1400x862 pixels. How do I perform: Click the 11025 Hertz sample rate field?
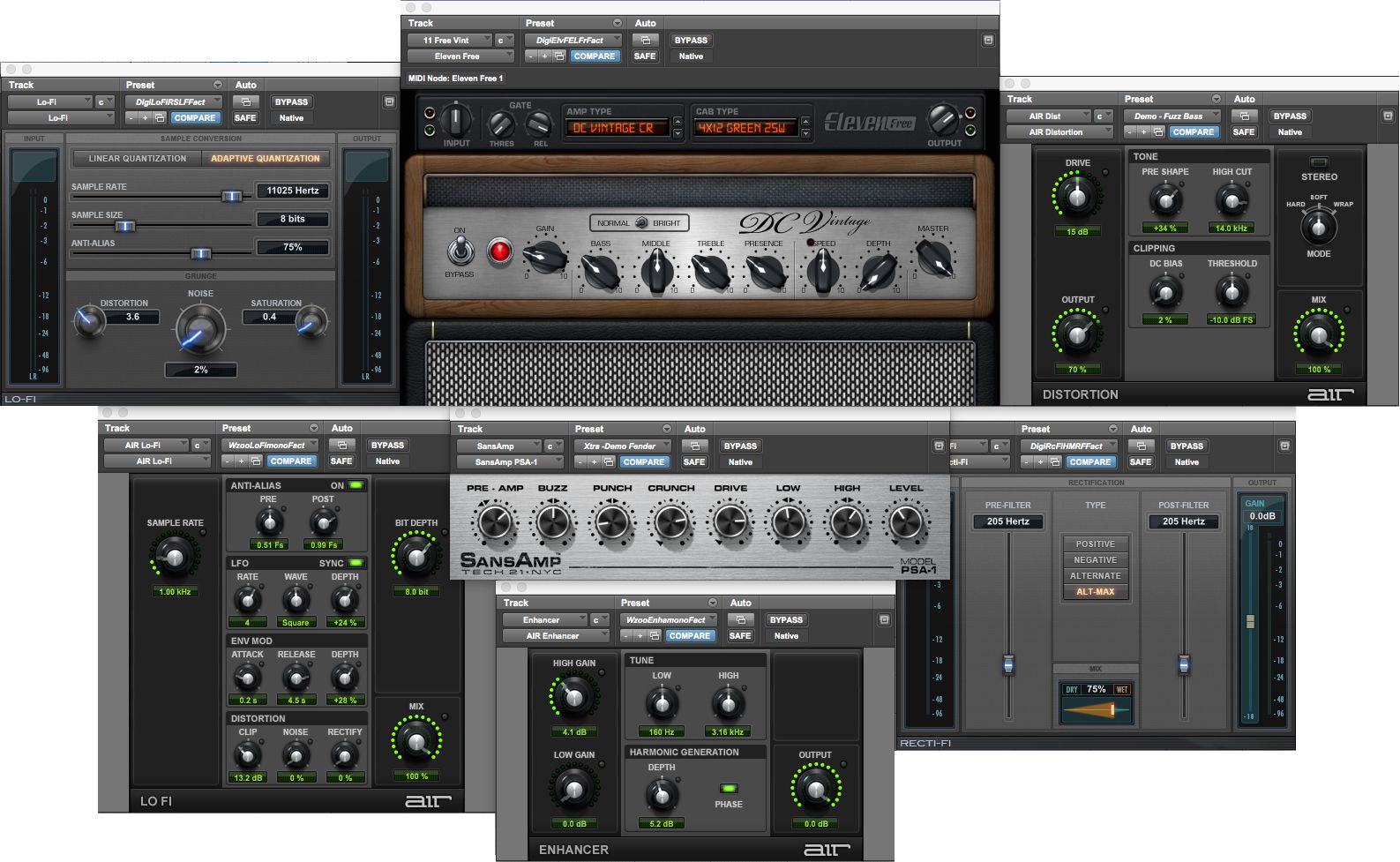click(x=293, y=191)
